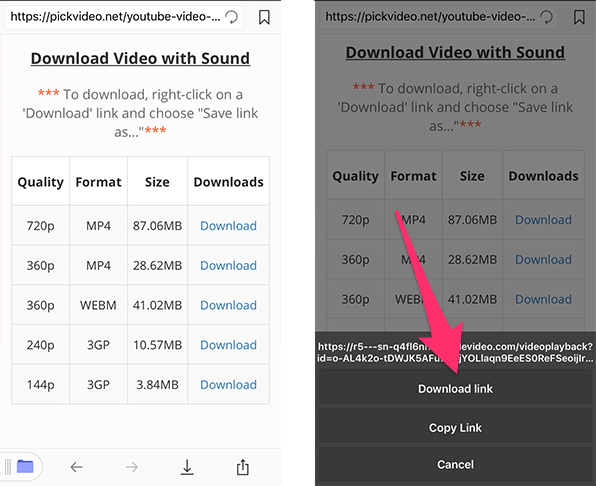Download the 360p MP4 28.62MB video
The width and height of the screenshot is (596, 486).
[228, 265]
